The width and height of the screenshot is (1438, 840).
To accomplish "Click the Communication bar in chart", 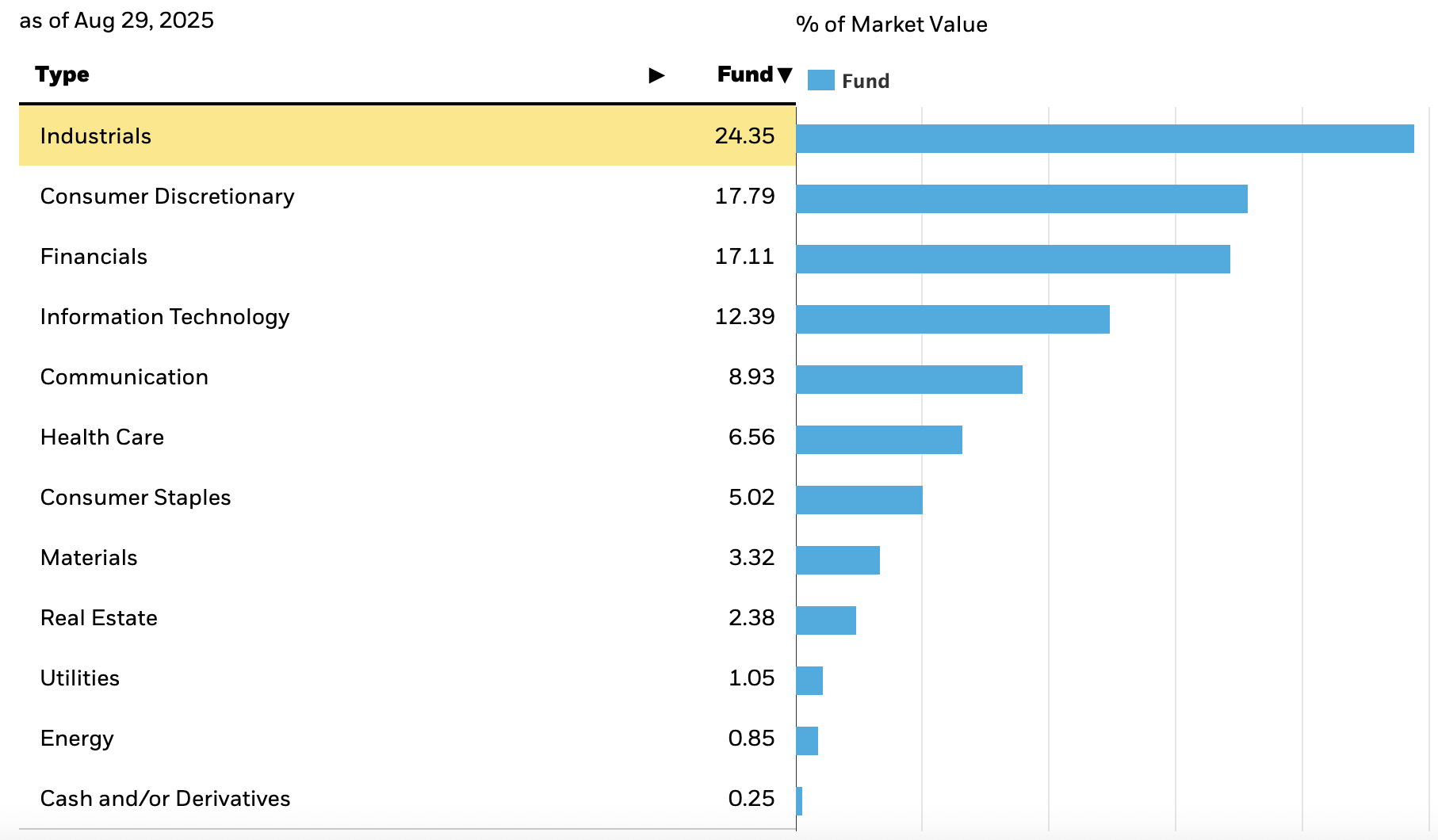I will 908,380.
